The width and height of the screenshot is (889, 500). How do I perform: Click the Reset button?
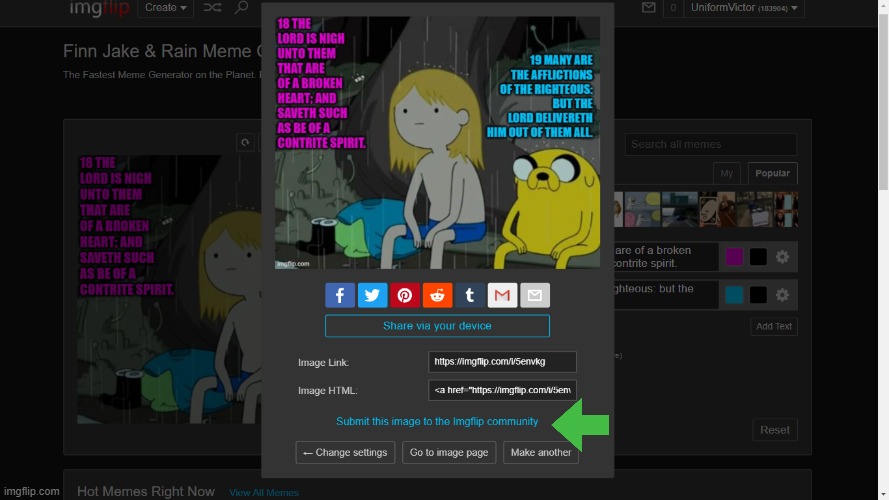pos(774,430)
